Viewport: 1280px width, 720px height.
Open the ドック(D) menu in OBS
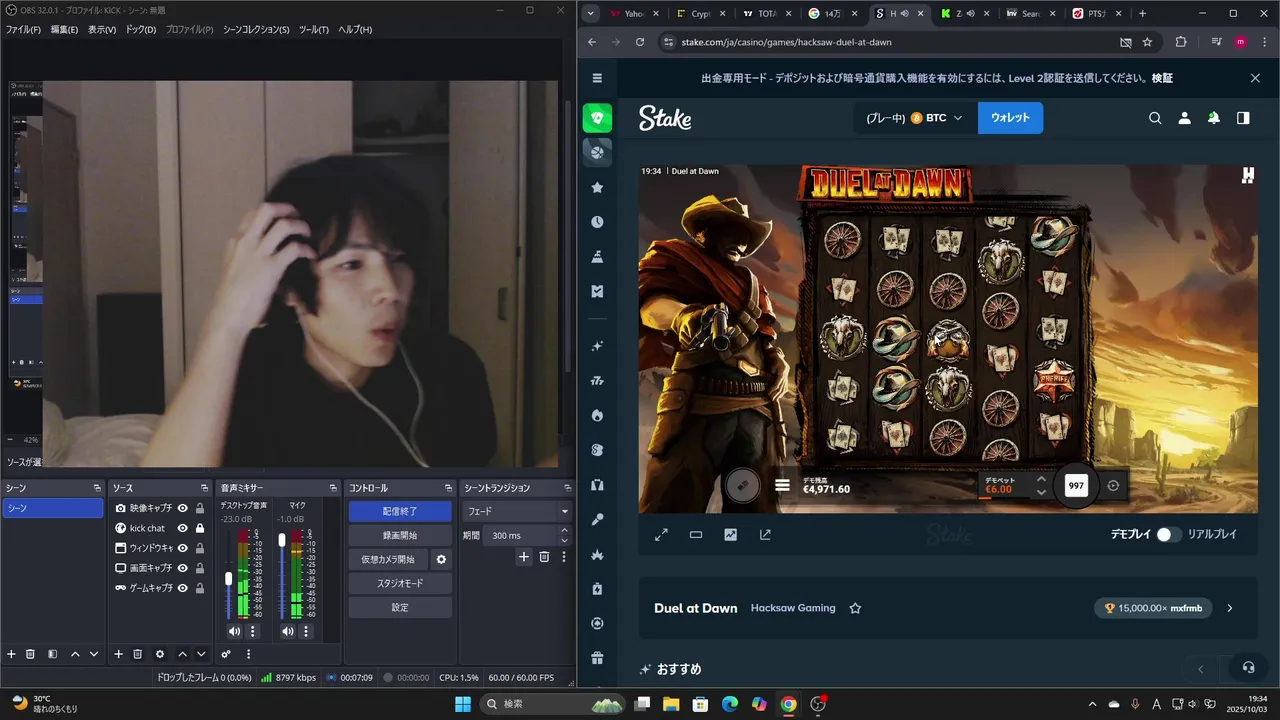[140, 29]
